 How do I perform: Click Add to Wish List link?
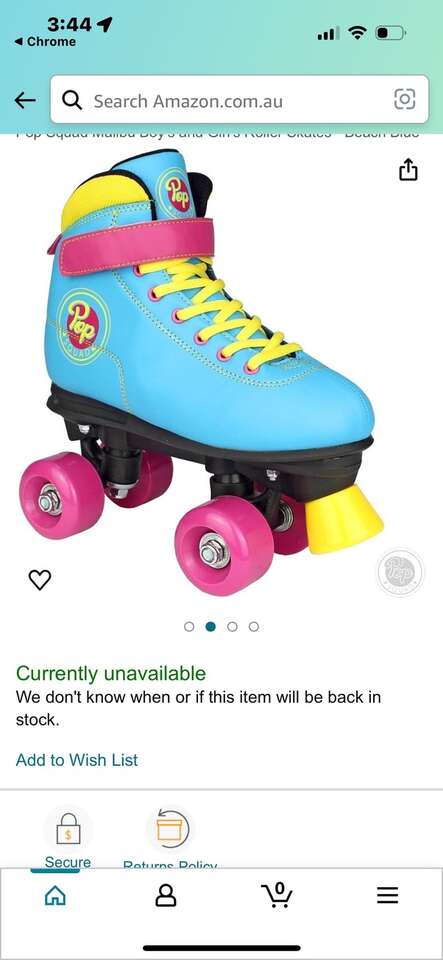77,760
